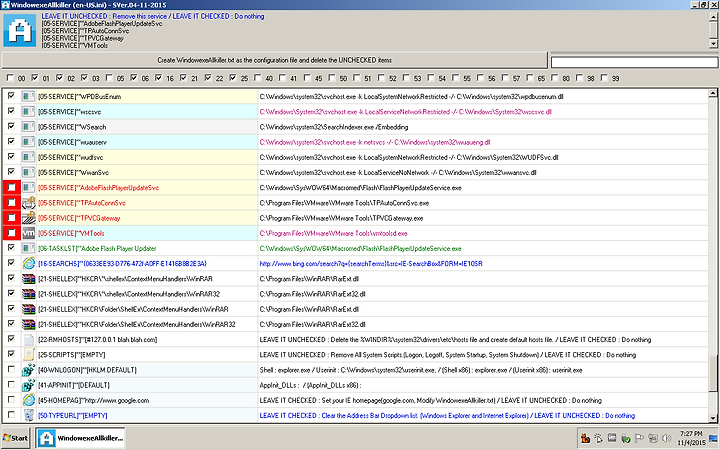This screenshot has width=720, height=450.
Task: Click the WNLOGON row icon
Action: 28,370
